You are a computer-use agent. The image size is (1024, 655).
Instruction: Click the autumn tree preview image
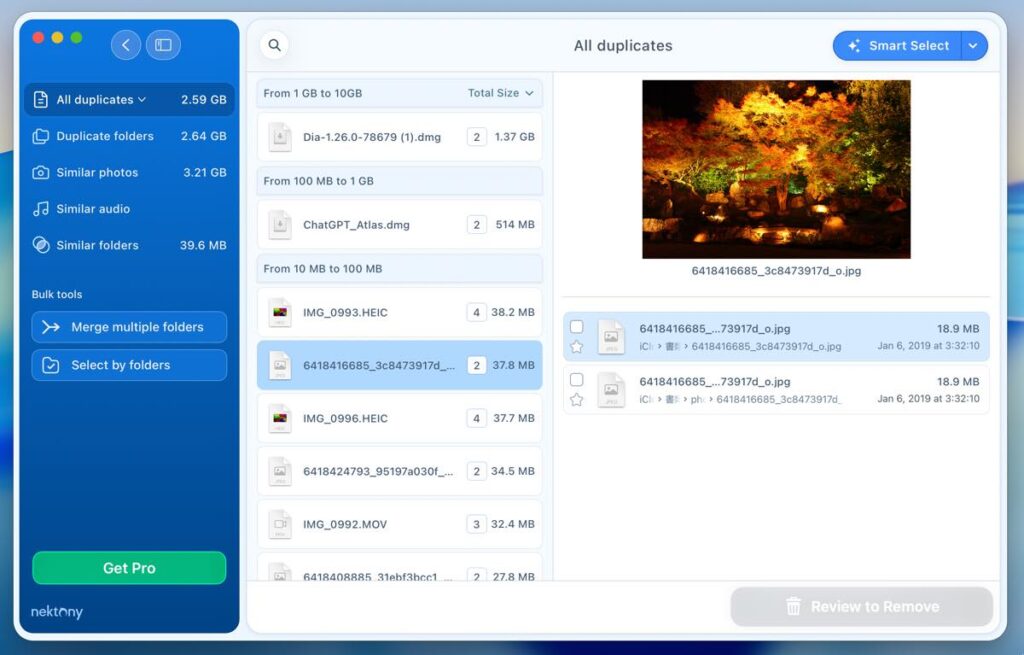pos(776,169)
